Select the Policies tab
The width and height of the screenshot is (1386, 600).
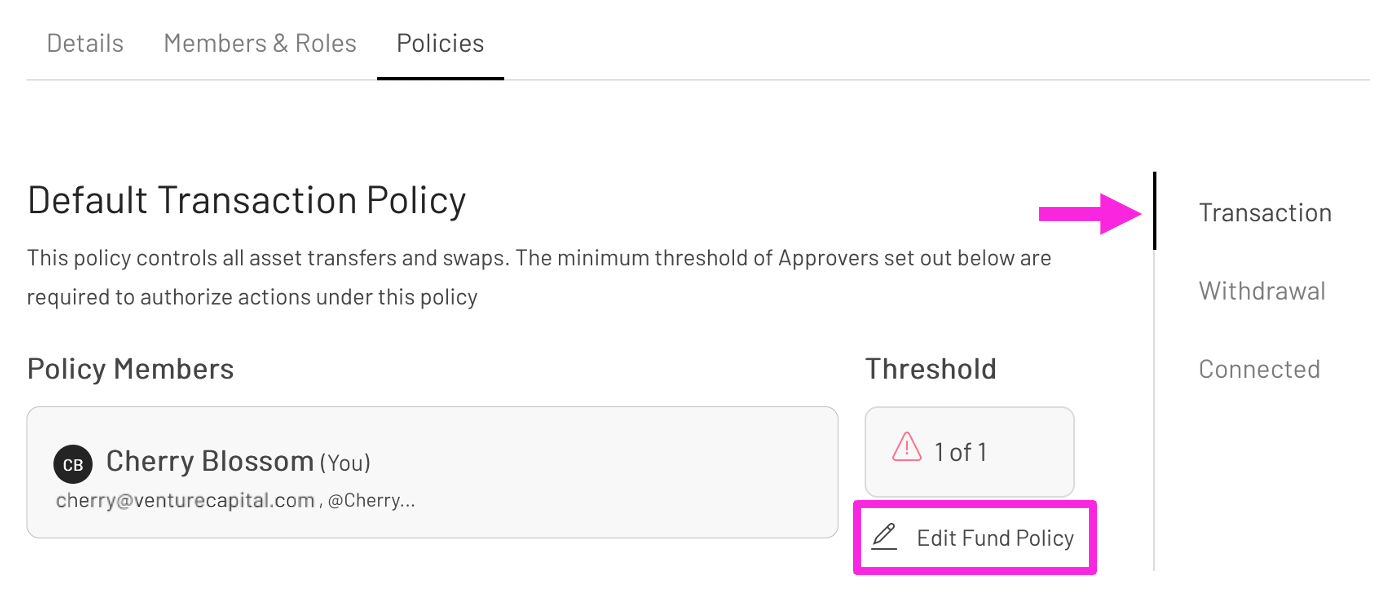point(440,43)
